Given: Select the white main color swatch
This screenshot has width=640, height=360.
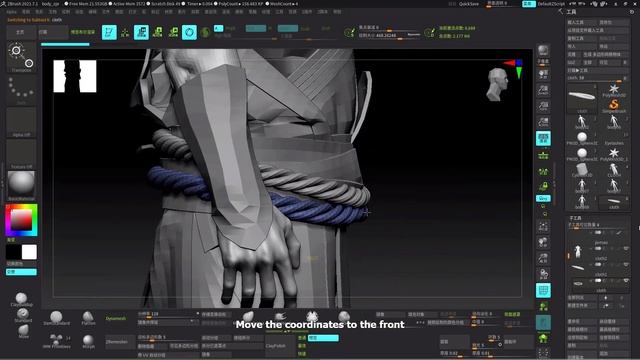Looking at the screenshot, I should [x=29, y=252].
